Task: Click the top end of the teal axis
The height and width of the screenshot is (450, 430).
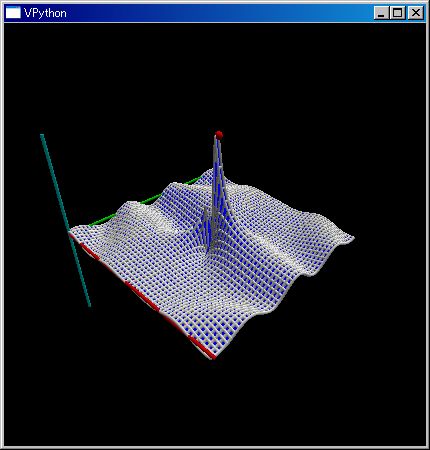Action: 42,135
